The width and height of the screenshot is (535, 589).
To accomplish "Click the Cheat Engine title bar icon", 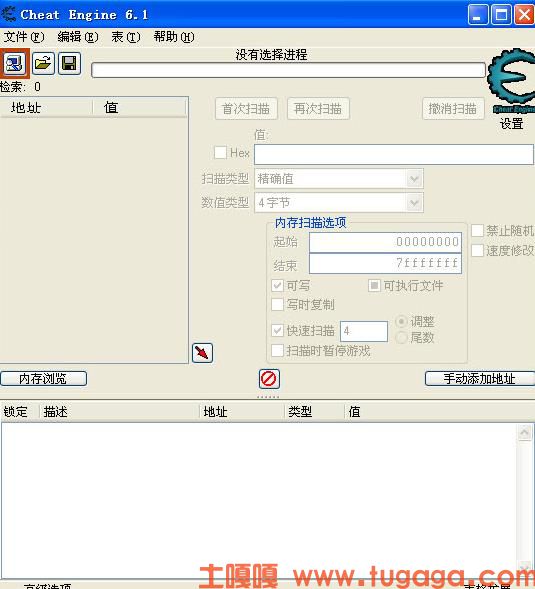I will [x=8, y=14].
